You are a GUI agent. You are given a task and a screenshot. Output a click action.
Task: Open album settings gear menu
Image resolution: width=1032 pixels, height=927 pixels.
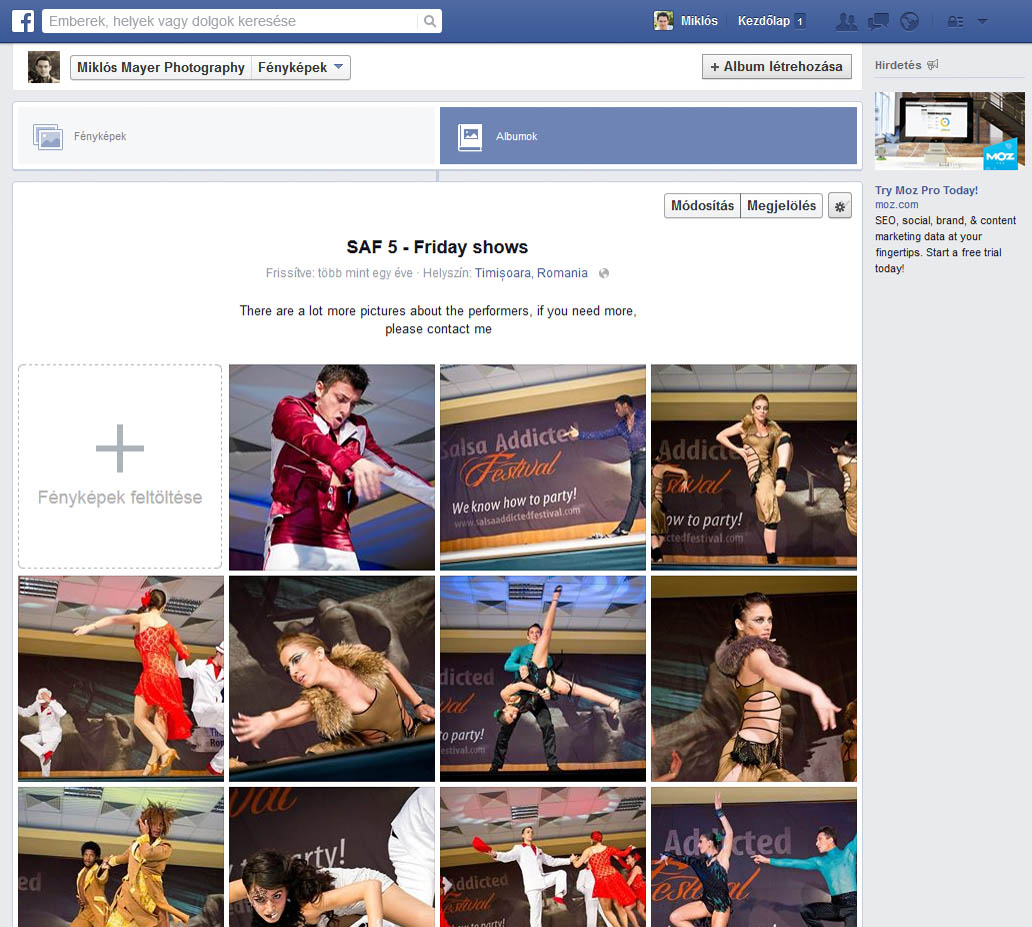840,206
